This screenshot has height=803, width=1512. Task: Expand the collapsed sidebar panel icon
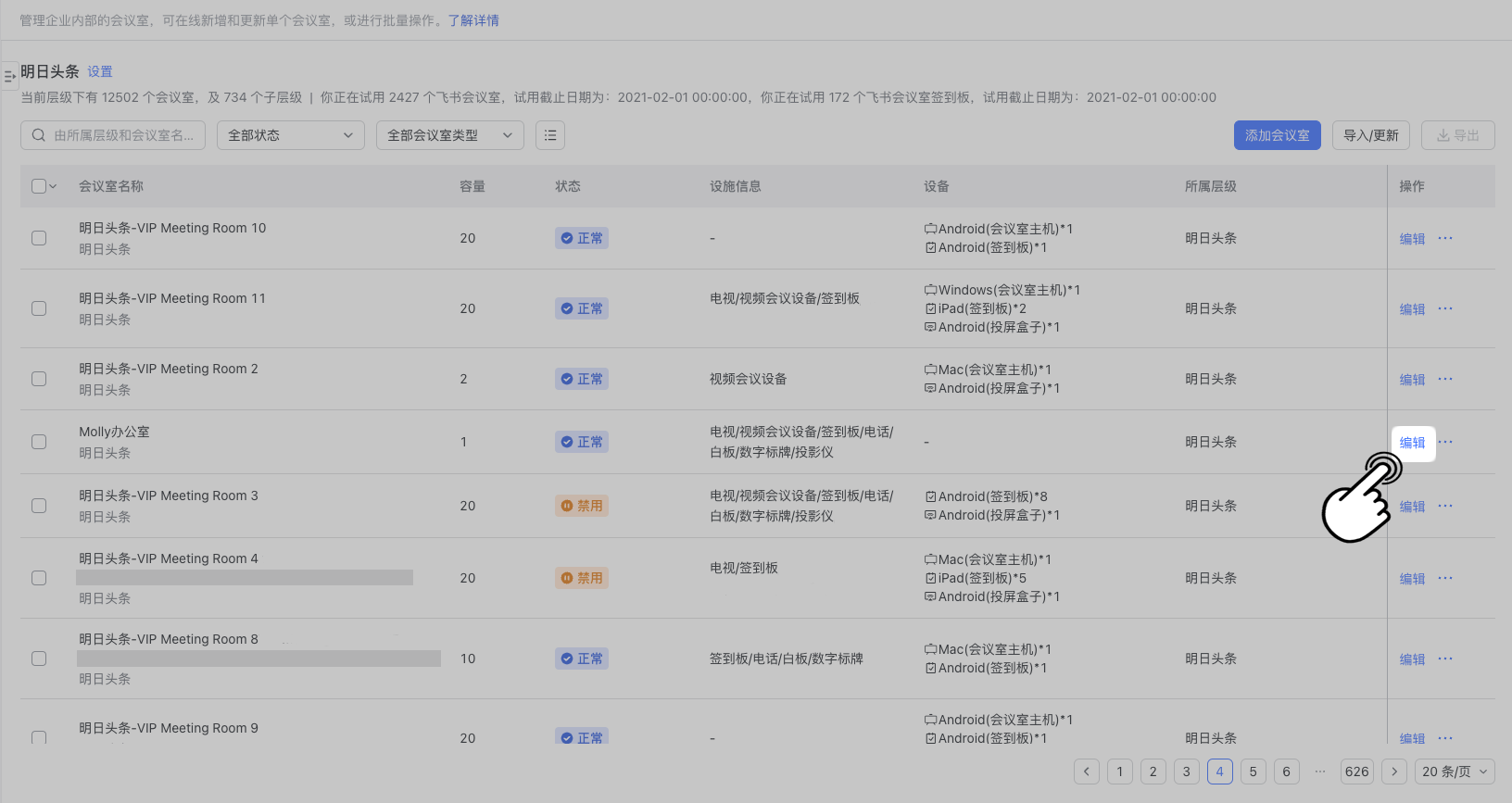[9, 76]
